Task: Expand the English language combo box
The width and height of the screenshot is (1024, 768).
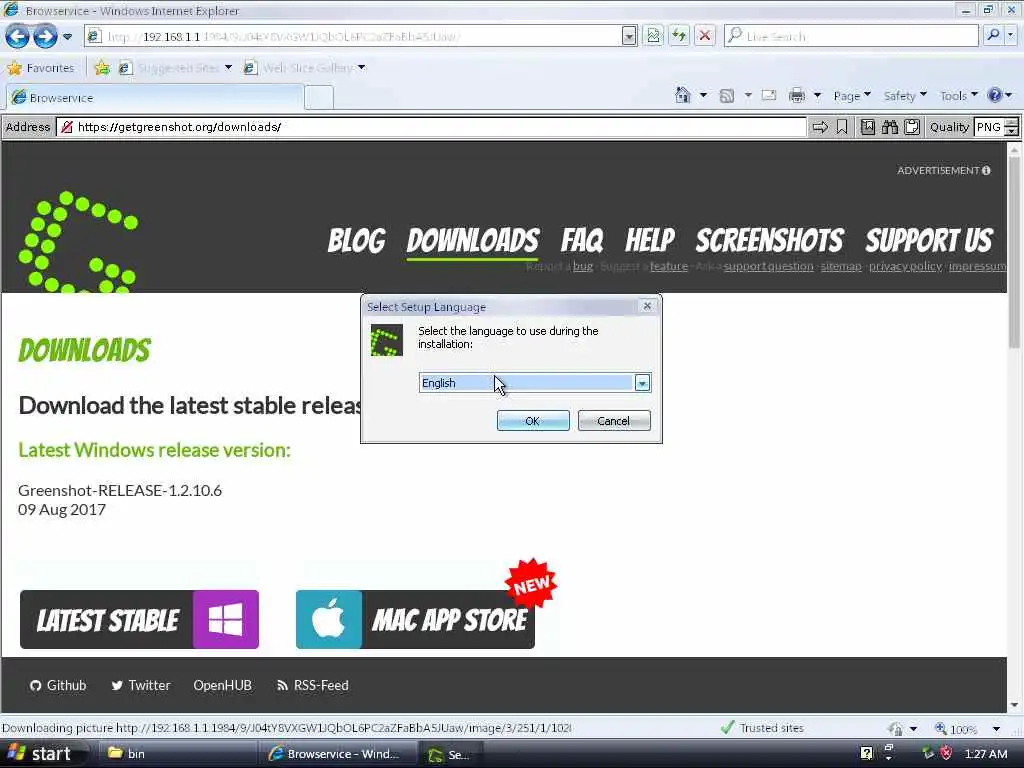Action: click(642, 383)
